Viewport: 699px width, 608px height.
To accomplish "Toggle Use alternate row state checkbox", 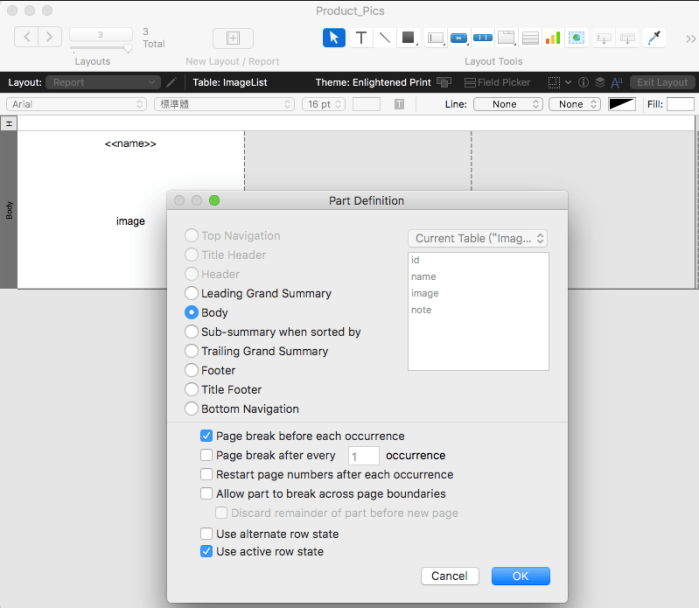I will pyautogui.click(x=207, y=534).
